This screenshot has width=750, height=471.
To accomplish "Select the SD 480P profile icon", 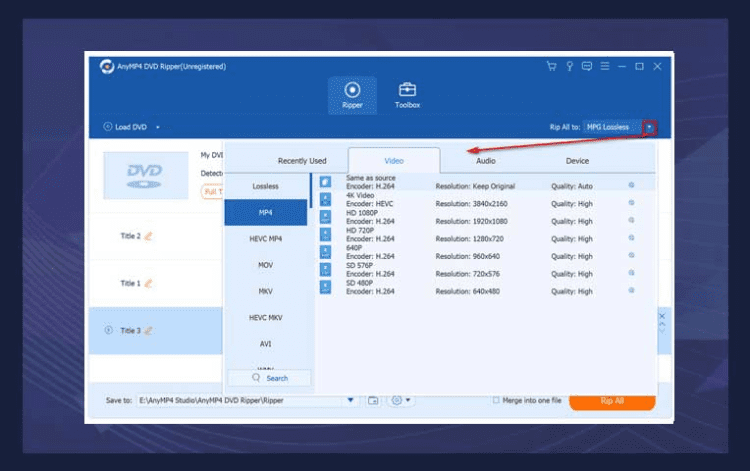I will [x=325, y=287].
